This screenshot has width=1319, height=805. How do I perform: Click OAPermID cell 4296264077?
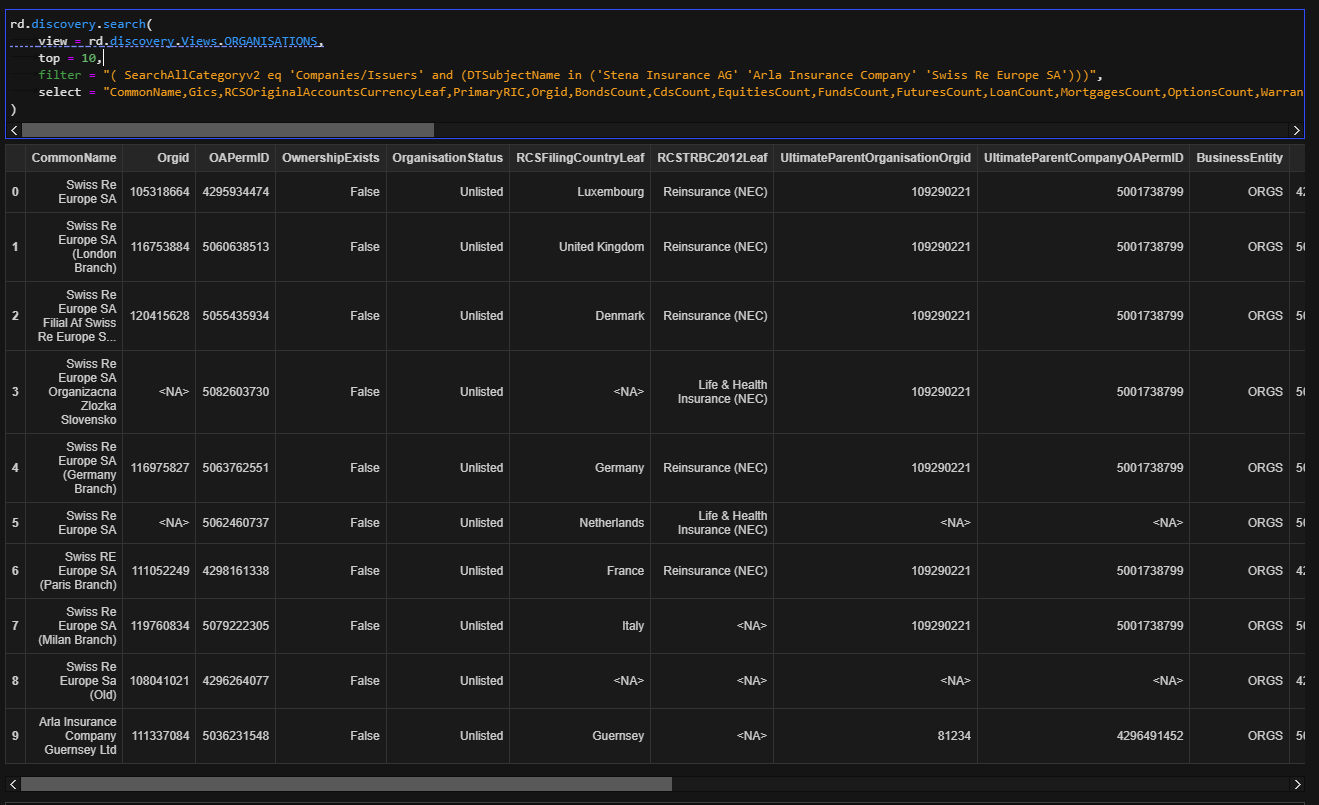pos(236,681)
